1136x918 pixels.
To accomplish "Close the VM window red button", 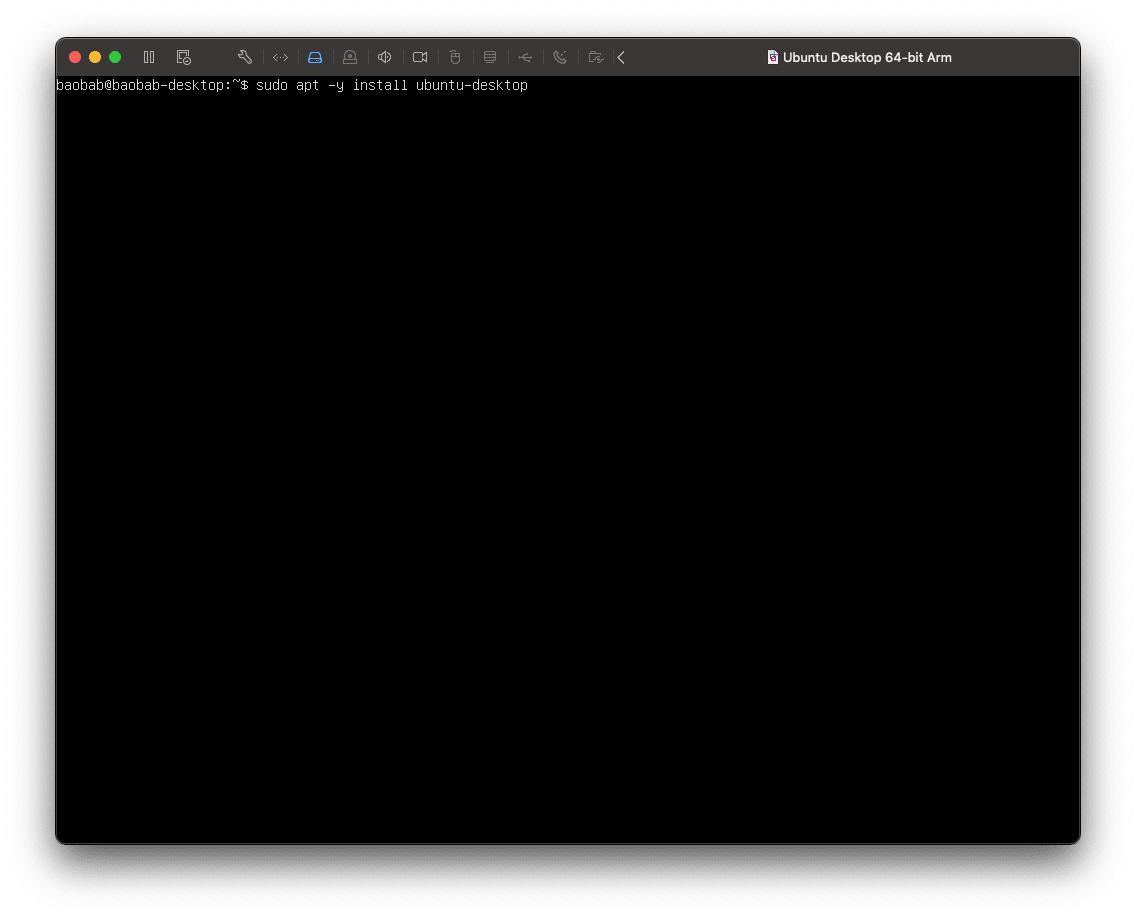I will 75,57.
